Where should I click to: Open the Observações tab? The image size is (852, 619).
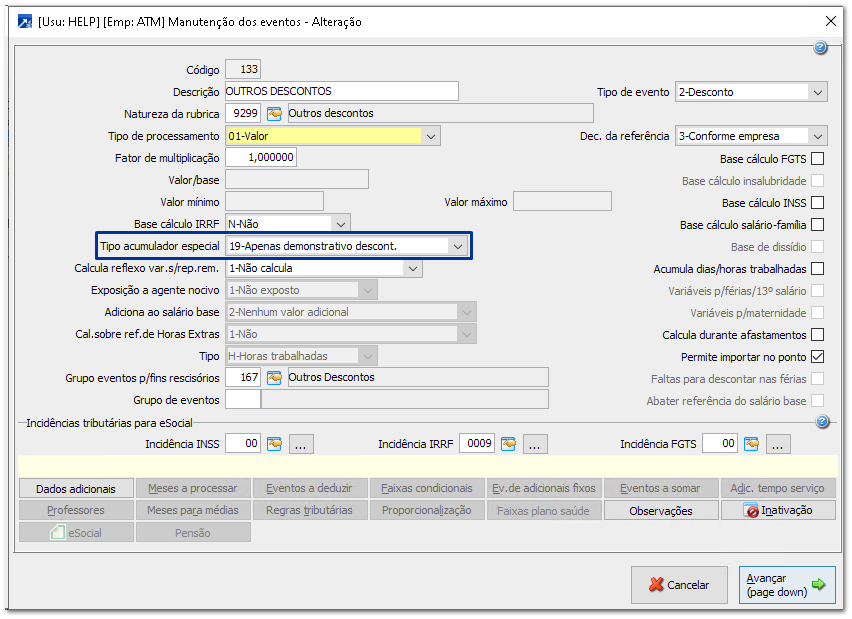point(660,511)
